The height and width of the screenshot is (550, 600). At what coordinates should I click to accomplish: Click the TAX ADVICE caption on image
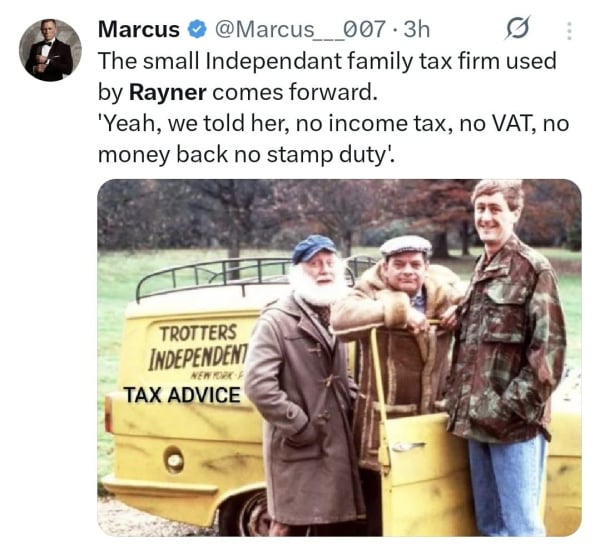[x=182, y=395]
